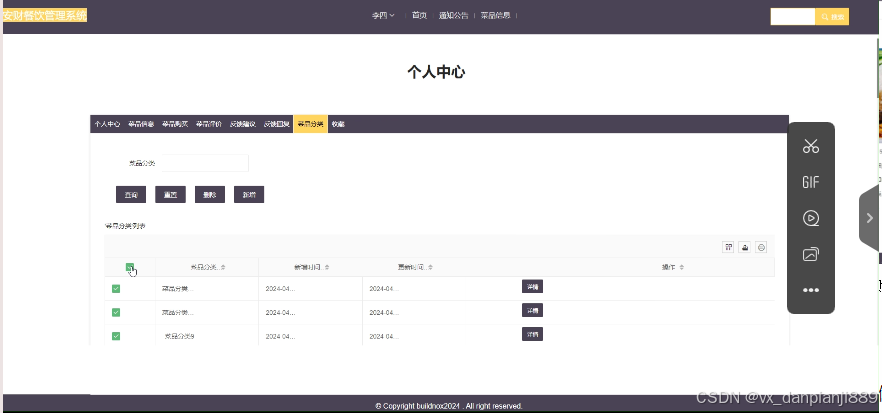Viewport: 882px width, 413px height.
Task: Open 详情 for the second table row
Action: [532, 310]
